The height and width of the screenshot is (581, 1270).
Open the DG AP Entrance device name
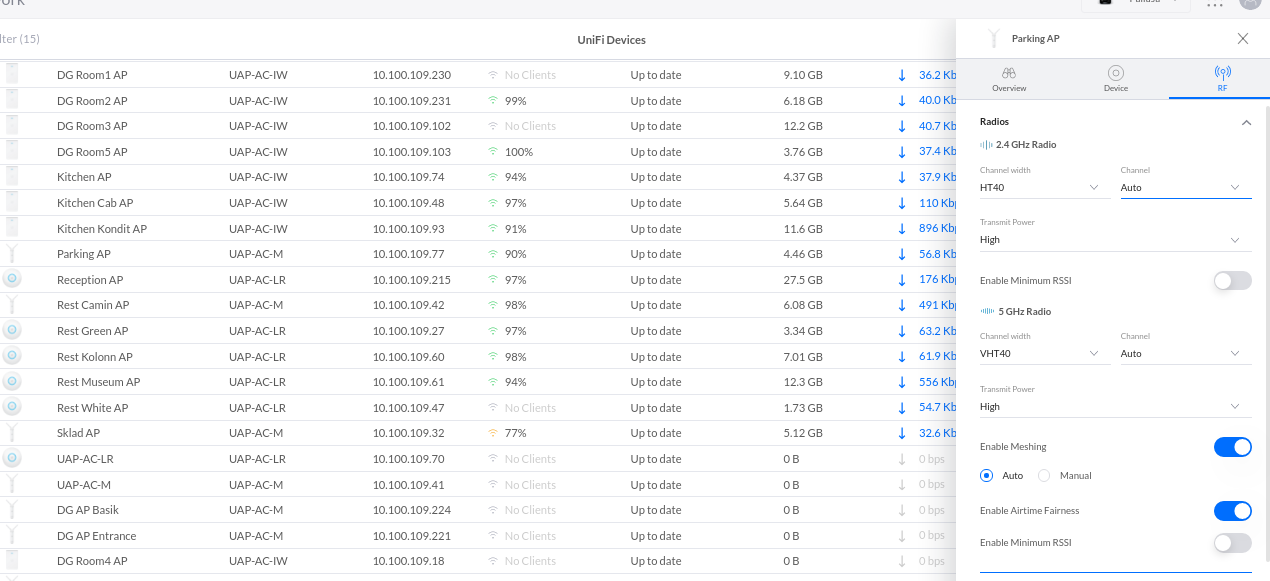point(97,536)
